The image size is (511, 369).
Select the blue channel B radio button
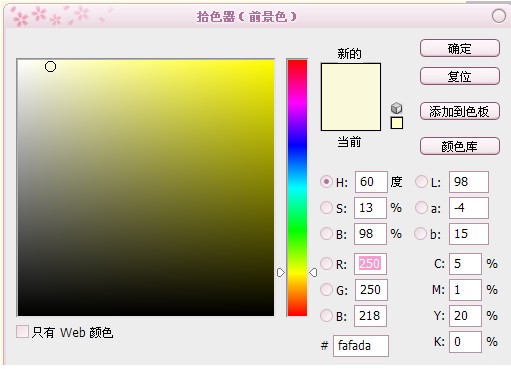click(326, 315)
